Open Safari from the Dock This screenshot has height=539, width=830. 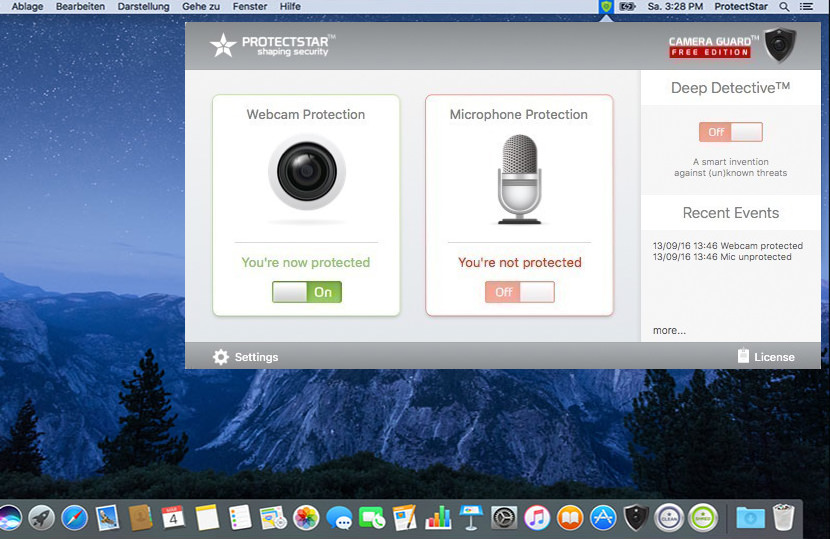(x=74, y=518)
